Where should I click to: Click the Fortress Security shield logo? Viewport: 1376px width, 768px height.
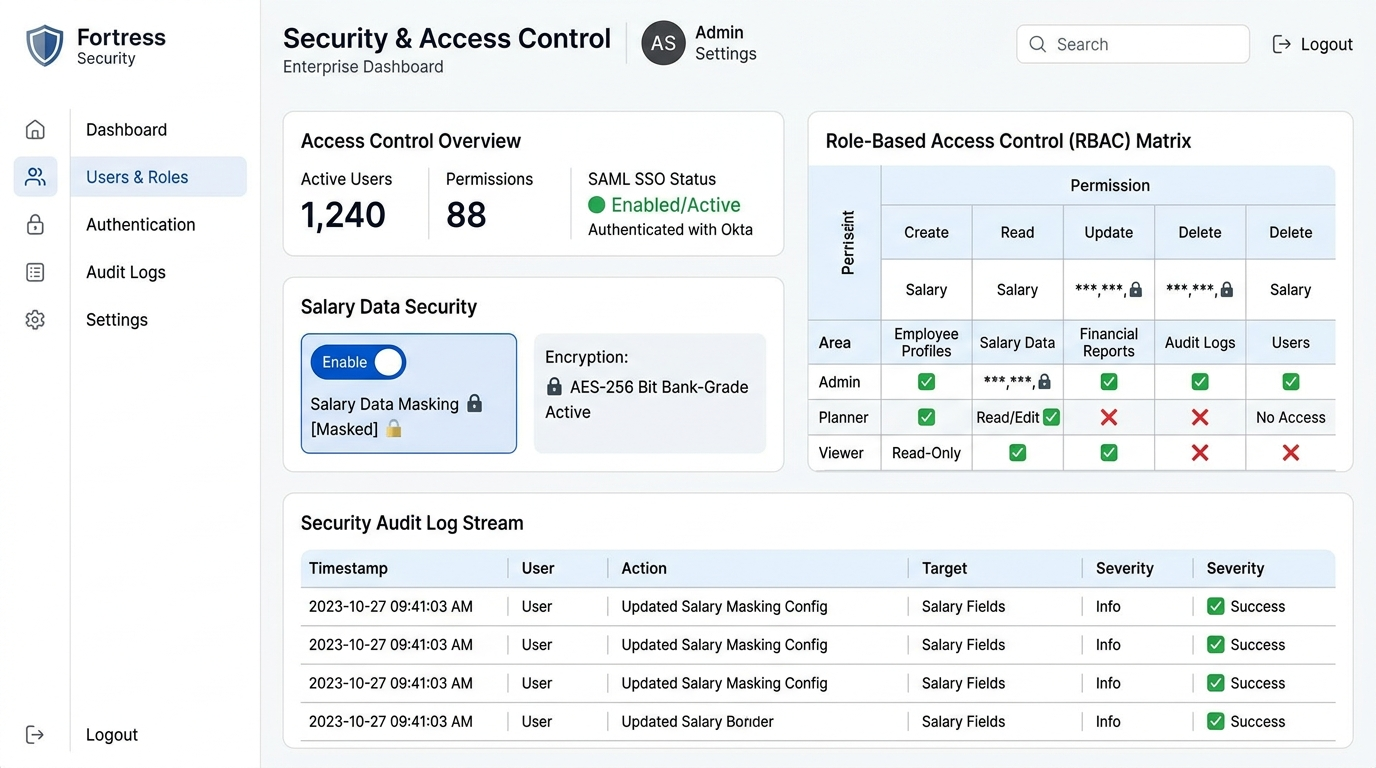[44, 46]
